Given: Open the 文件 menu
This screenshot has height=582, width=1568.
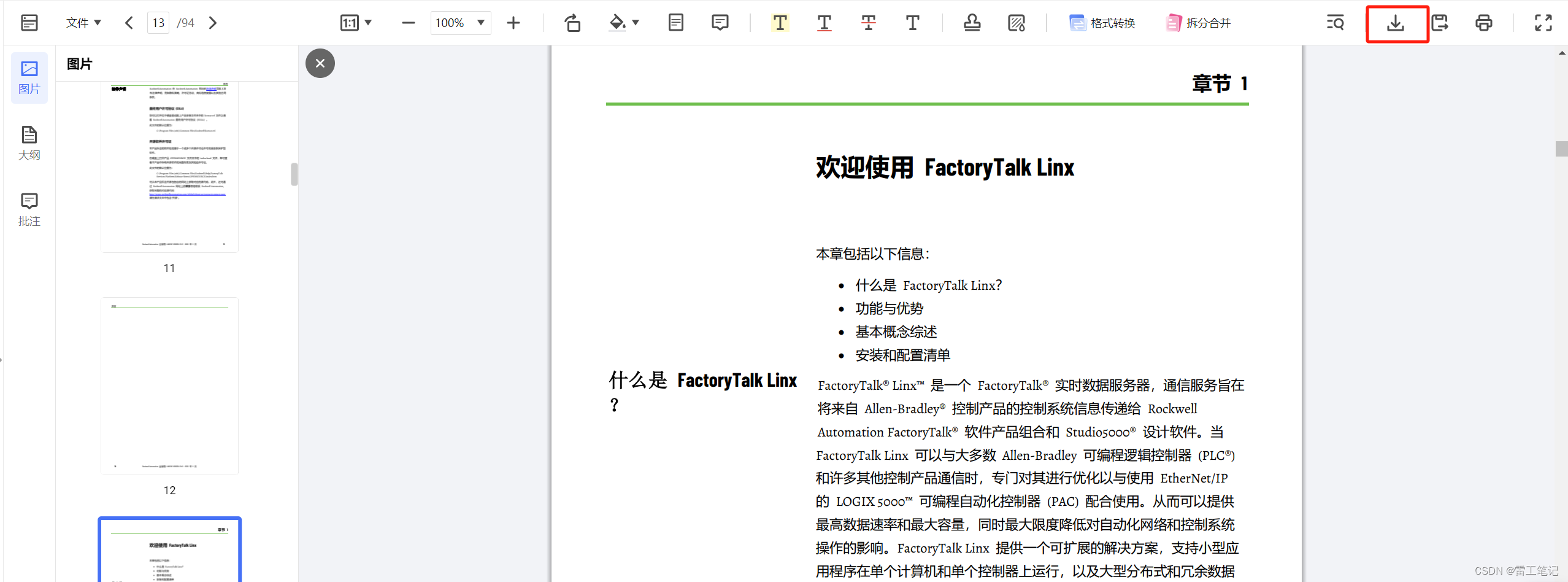Looking at the screenshot, I should [83, 23].
